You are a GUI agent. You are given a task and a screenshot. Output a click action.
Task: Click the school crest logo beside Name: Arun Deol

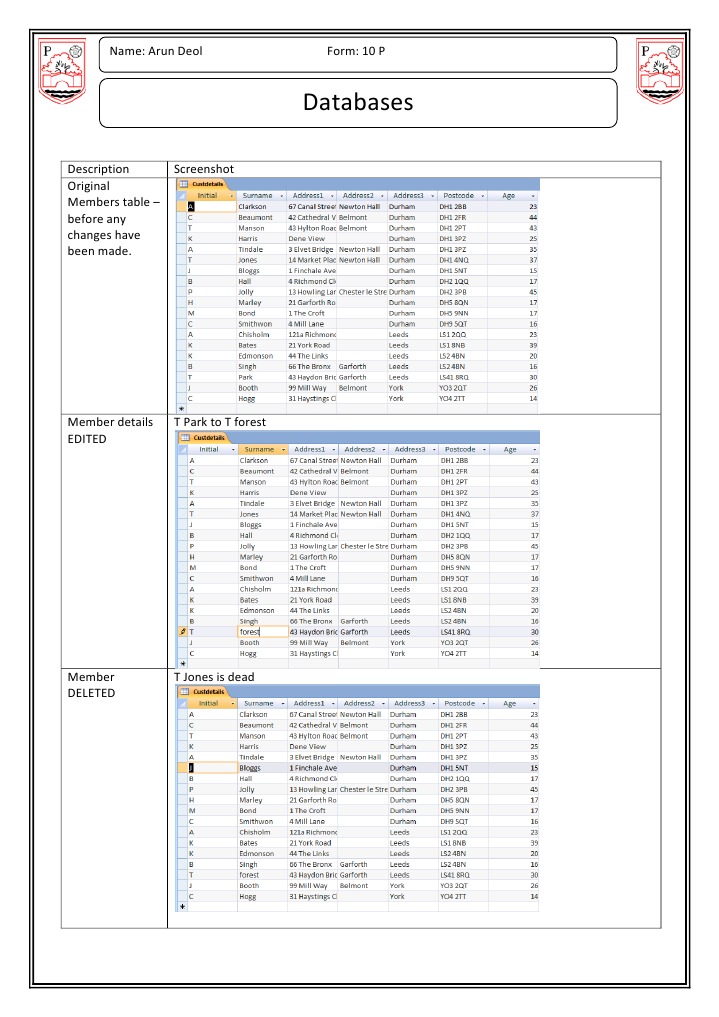62,71
